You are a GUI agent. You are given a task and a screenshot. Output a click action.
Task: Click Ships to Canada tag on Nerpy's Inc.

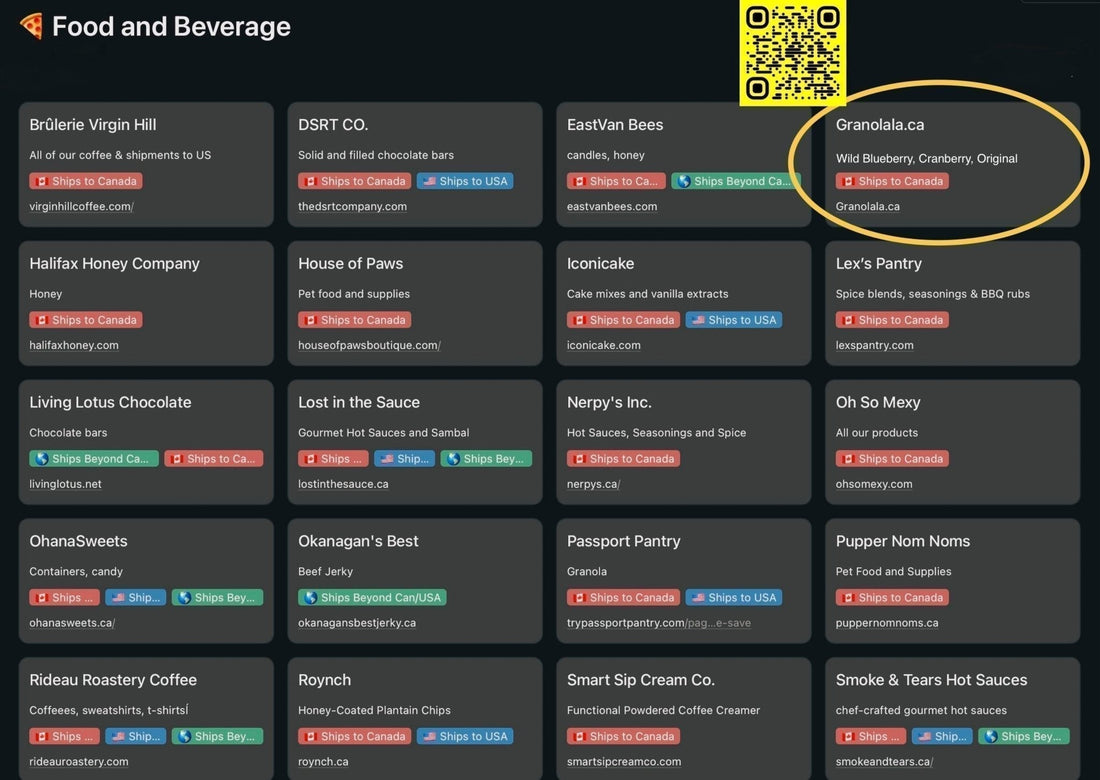pos(623,459)
